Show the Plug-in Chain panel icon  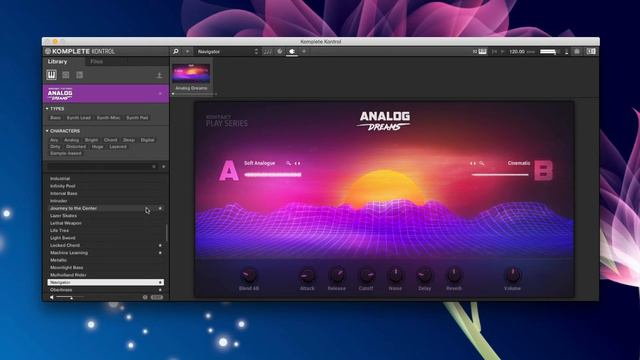(x=280, y=51)
